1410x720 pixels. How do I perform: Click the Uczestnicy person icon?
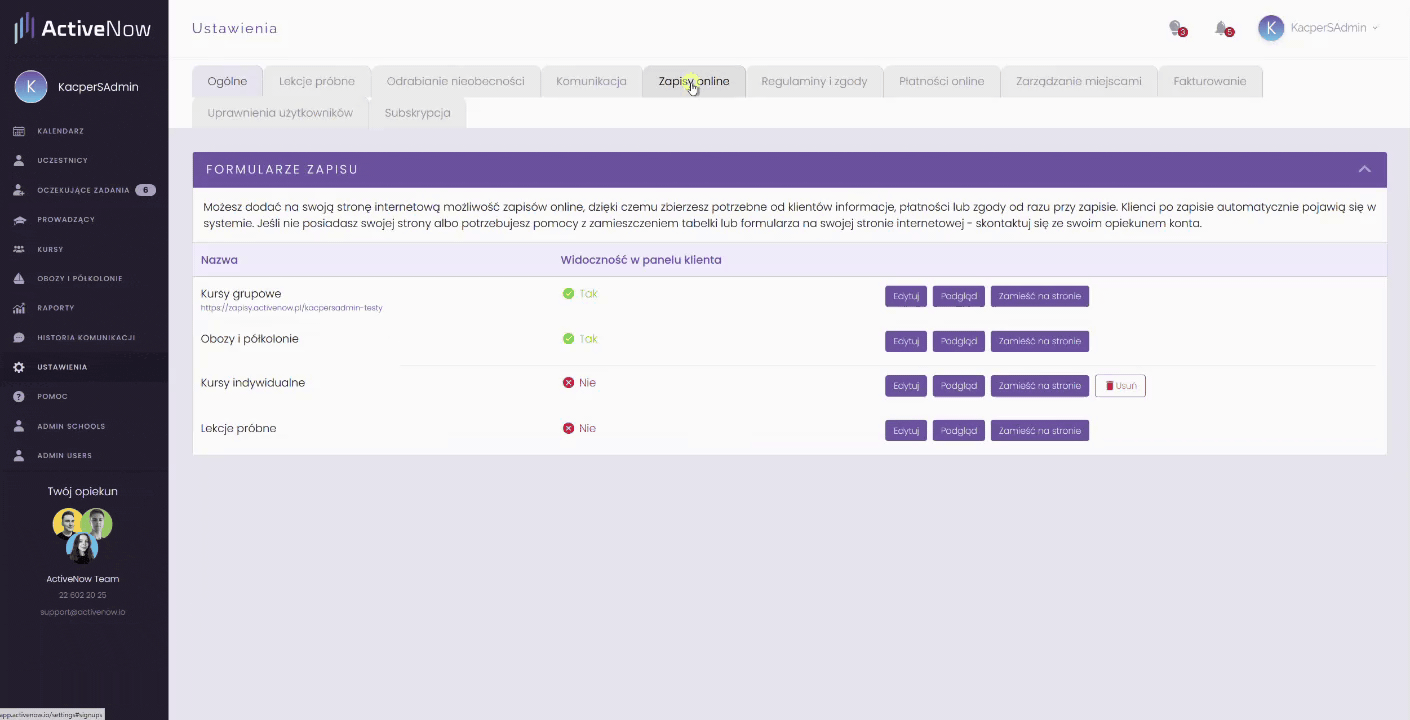[x=19, y=160]
